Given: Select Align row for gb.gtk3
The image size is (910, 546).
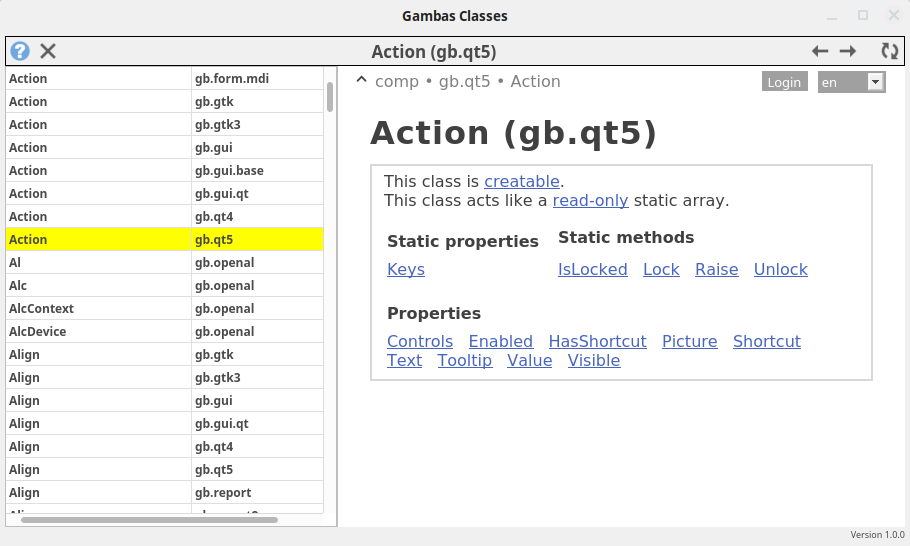Looking at the screenshot, I should tap(165, 378).
